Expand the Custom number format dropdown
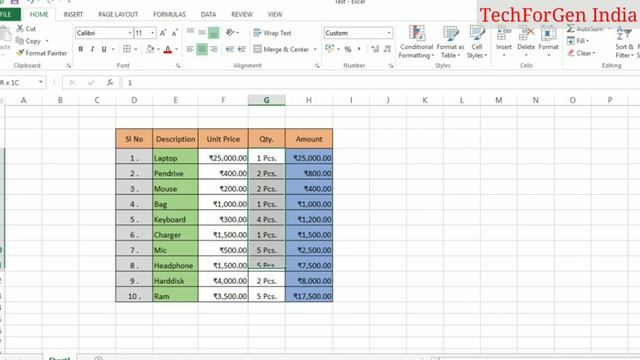 389,33
